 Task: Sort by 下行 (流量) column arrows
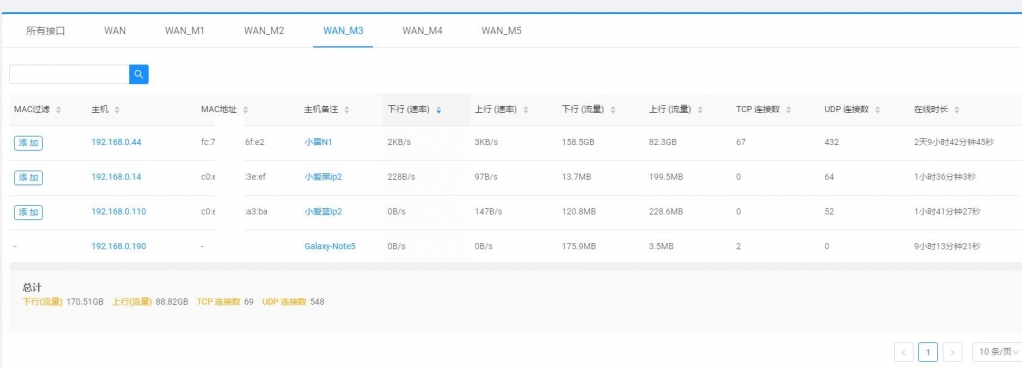pos(613,110)
